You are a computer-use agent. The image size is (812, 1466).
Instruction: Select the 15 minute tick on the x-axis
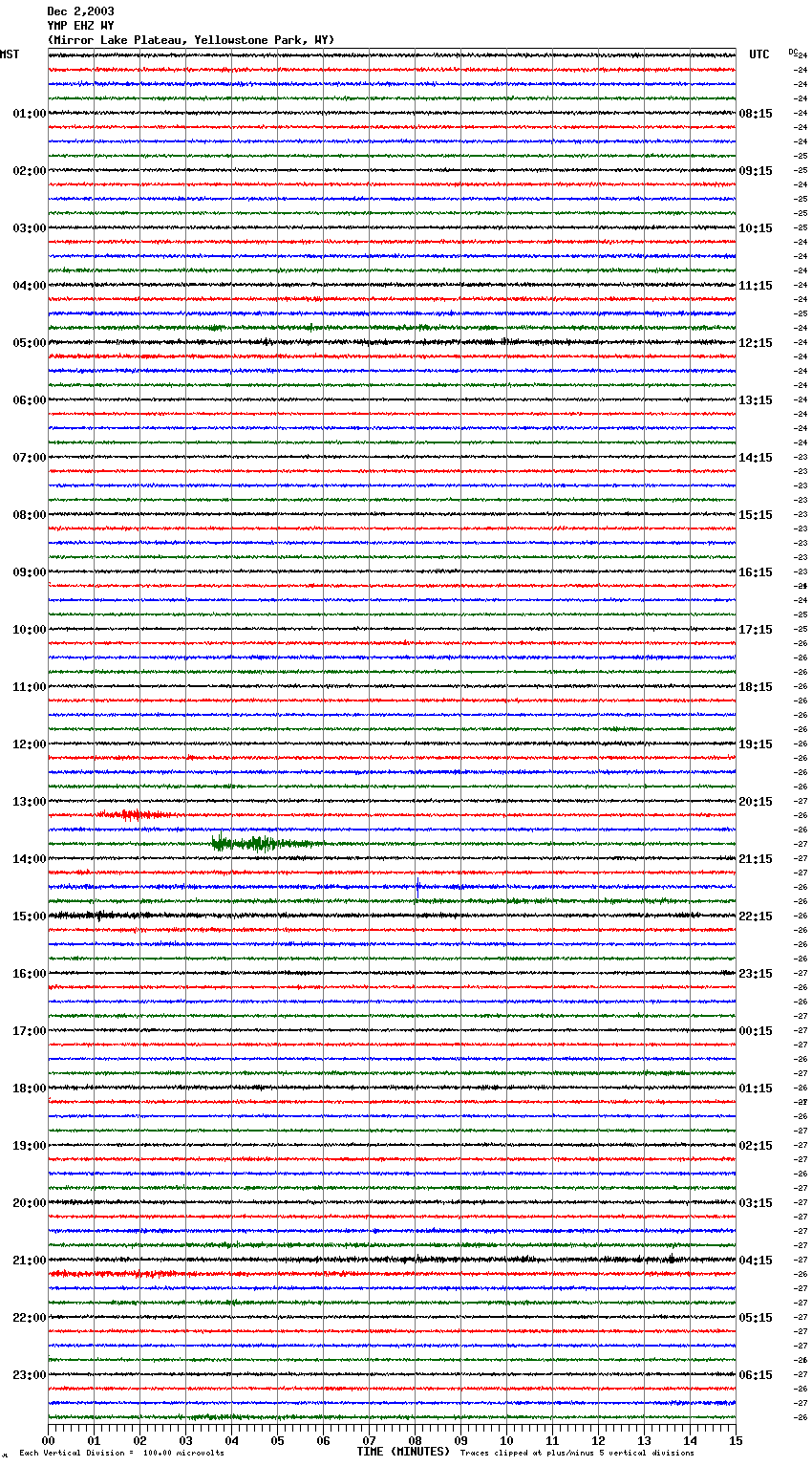click(x=735, y=1440)
